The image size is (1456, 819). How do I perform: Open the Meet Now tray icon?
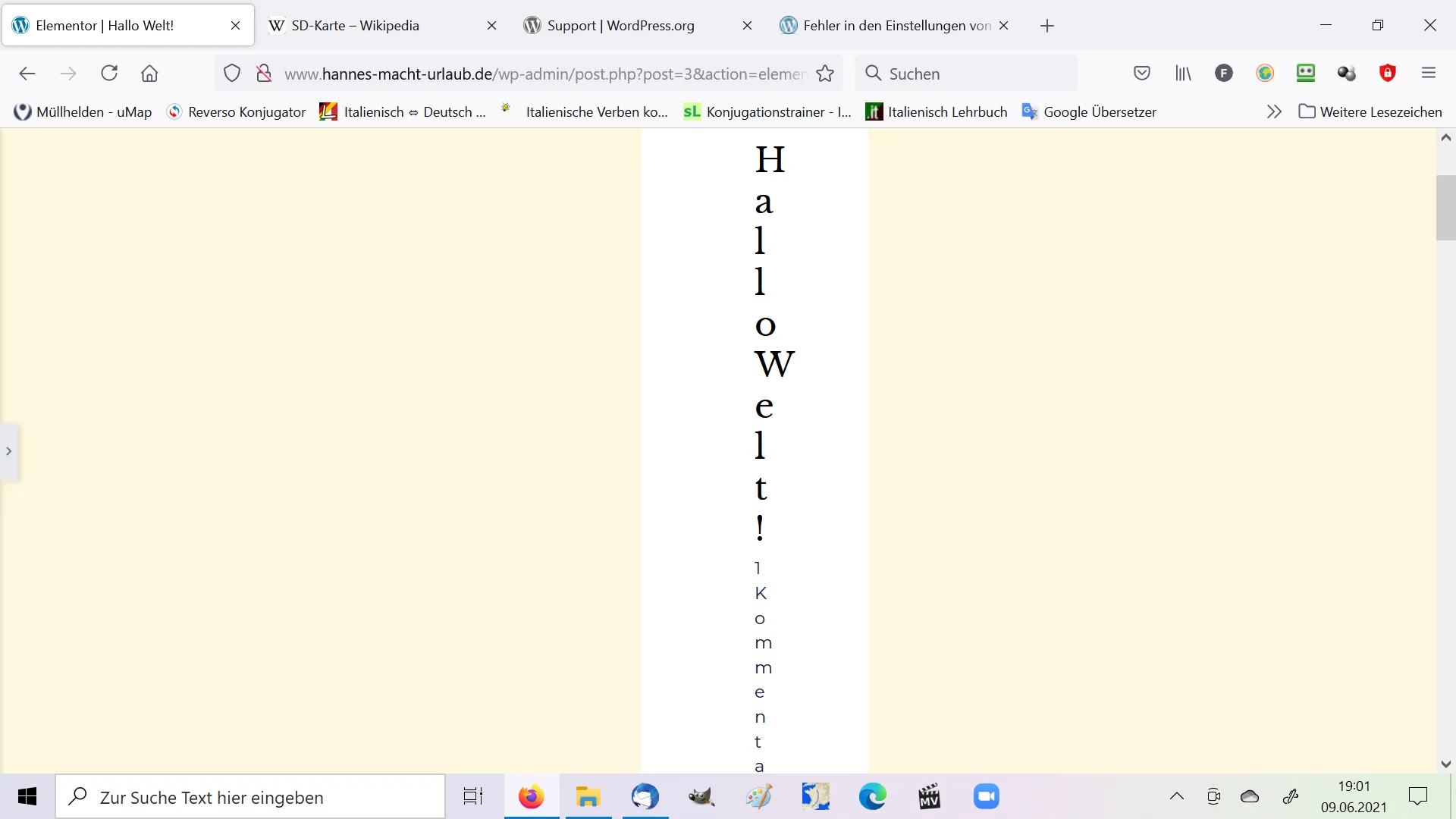pyautogui.click(x=1213, y=796)
